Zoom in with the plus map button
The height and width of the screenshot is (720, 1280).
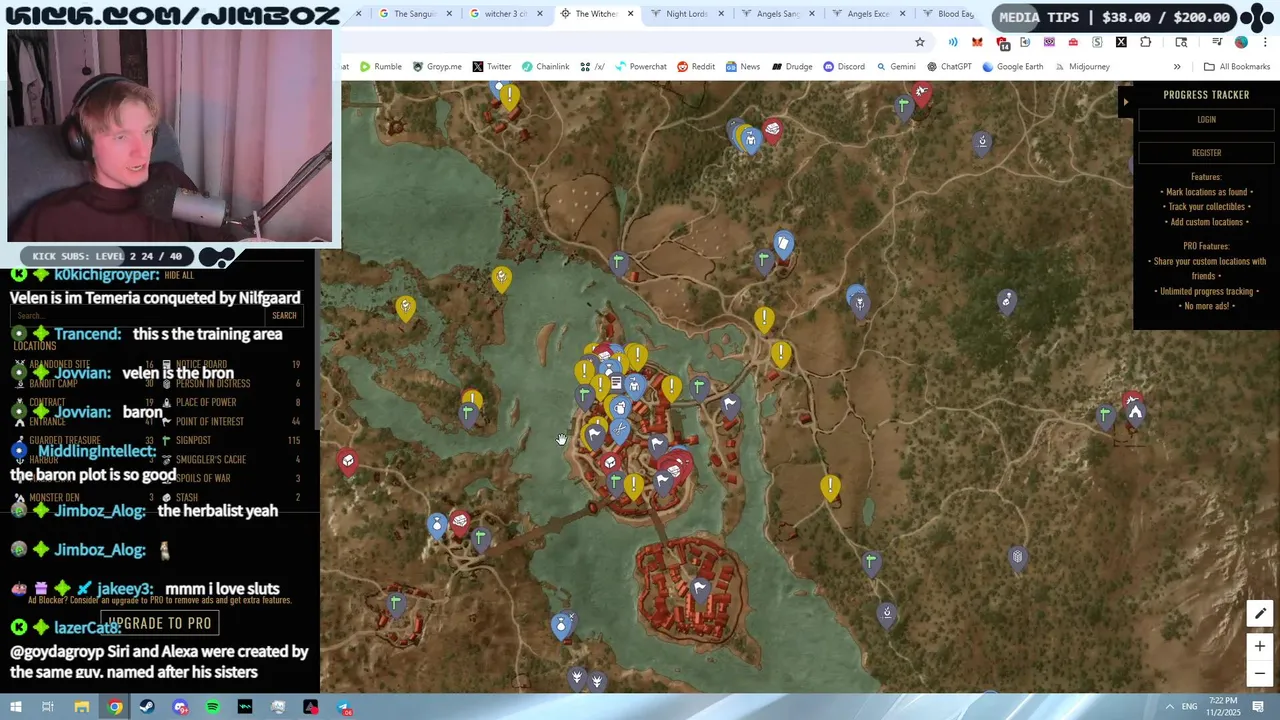coord(1260,647)
